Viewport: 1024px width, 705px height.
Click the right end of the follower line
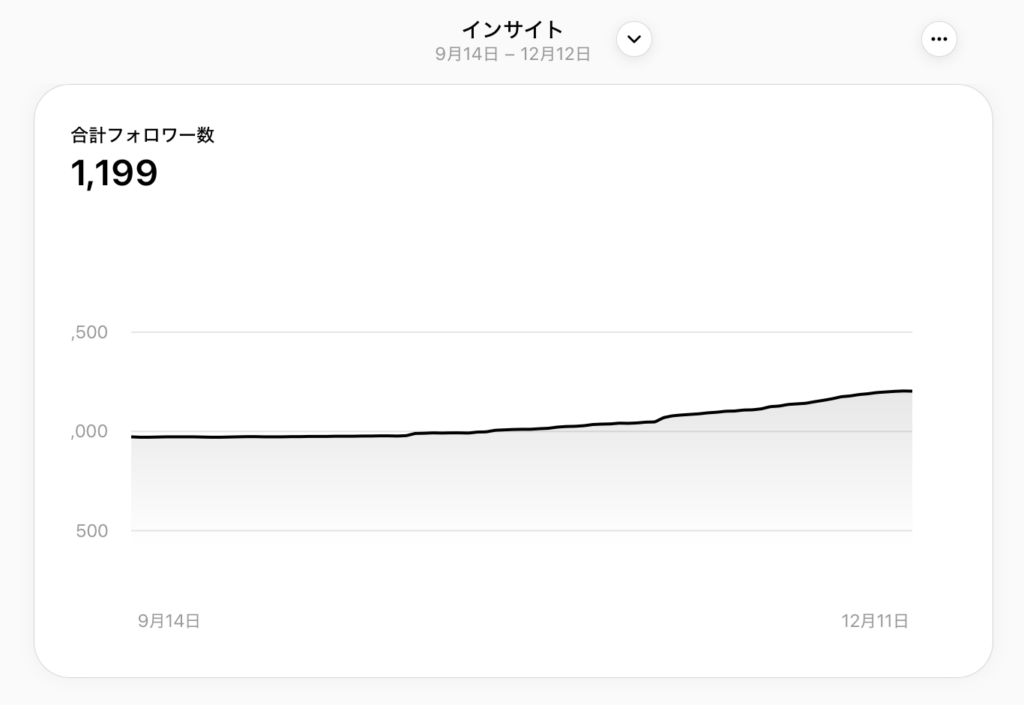[909, 391]
